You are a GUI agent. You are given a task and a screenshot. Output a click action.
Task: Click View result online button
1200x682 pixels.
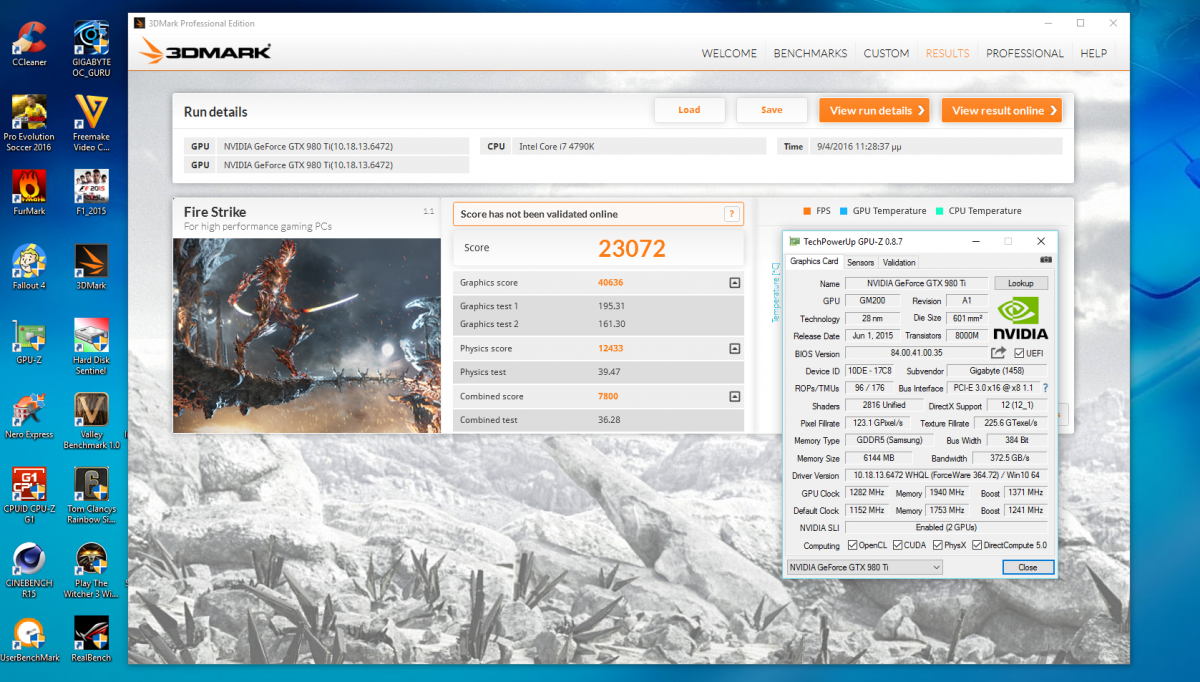(1001, 110)
